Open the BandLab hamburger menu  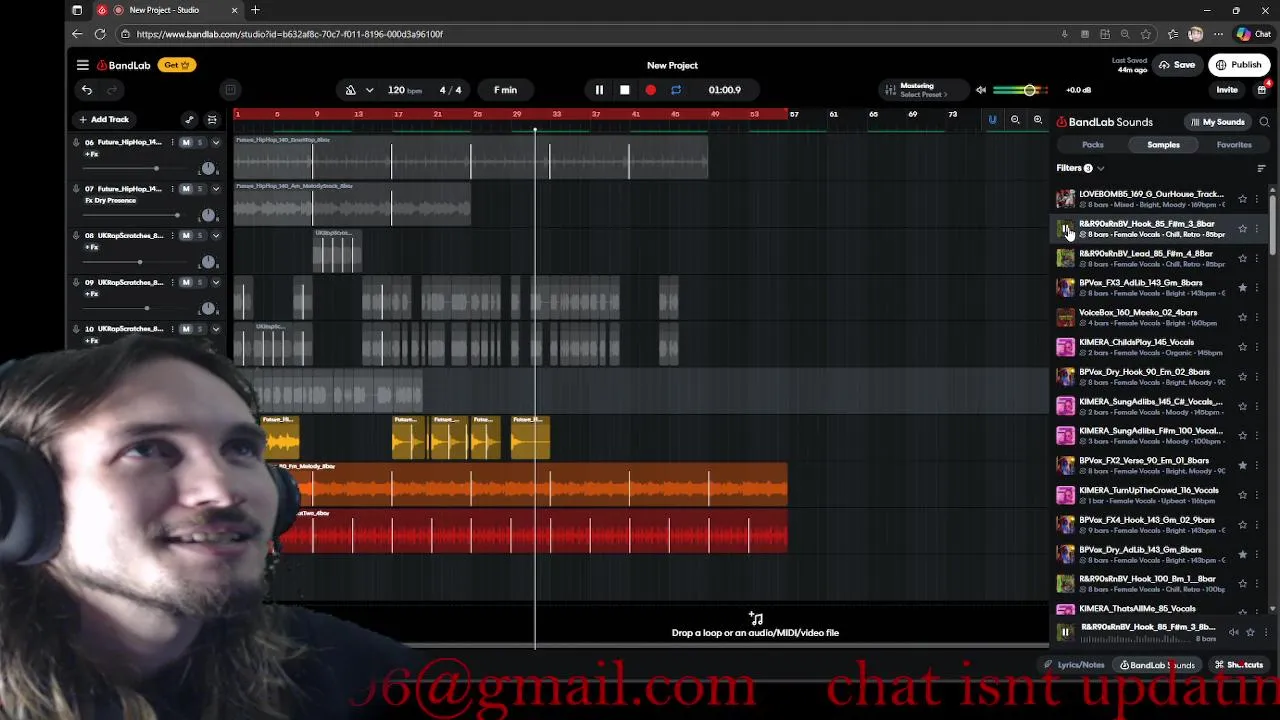[83, 65]
